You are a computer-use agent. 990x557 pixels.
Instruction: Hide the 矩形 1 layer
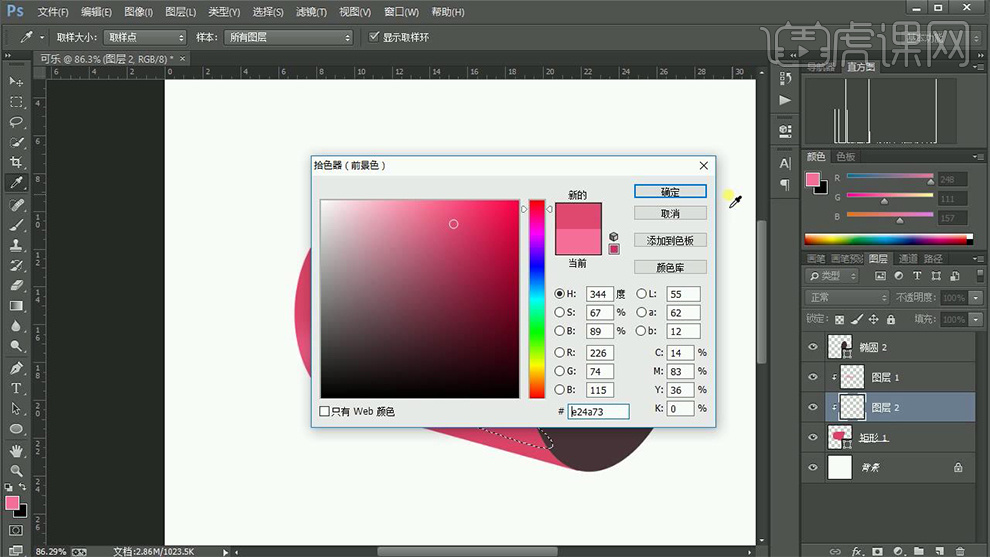[813, 437]
